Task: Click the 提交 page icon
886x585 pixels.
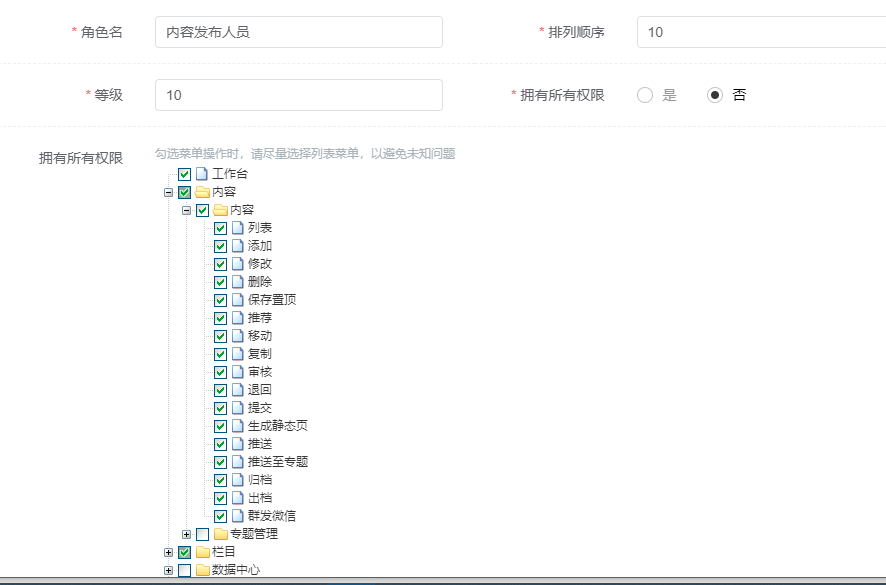Action: (237, 408)
